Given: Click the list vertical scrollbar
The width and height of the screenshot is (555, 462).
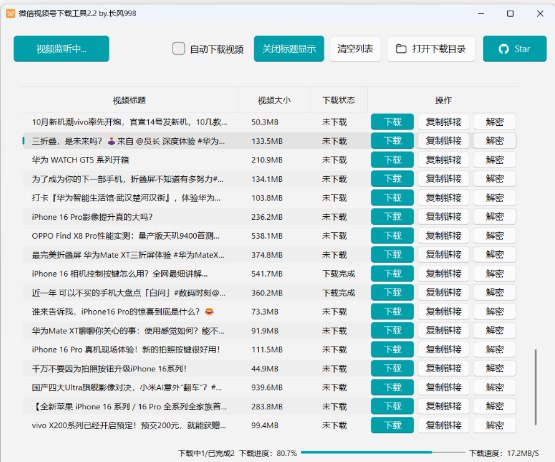Looking at the screenshot, I should (x=536, y=387).
